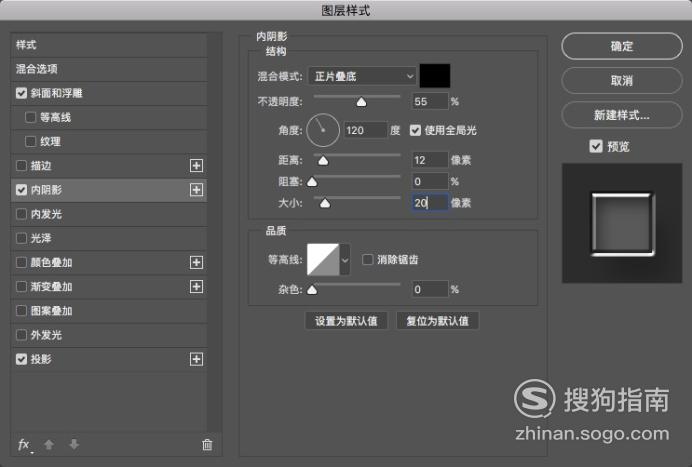The width and height of the screenshot is (692, 467).
Task: Toggle the 使用全局光 checkbox
Action: tap(415, 130)
